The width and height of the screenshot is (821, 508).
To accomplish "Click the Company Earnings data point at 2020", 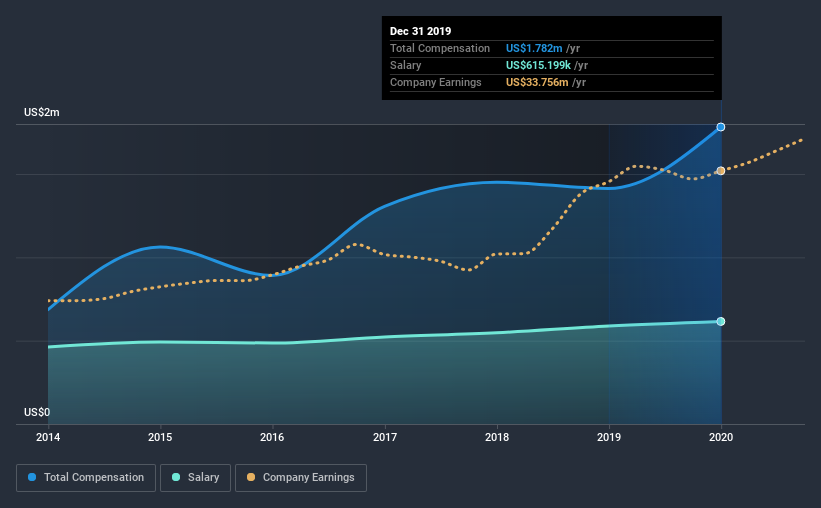I will 720,171.
